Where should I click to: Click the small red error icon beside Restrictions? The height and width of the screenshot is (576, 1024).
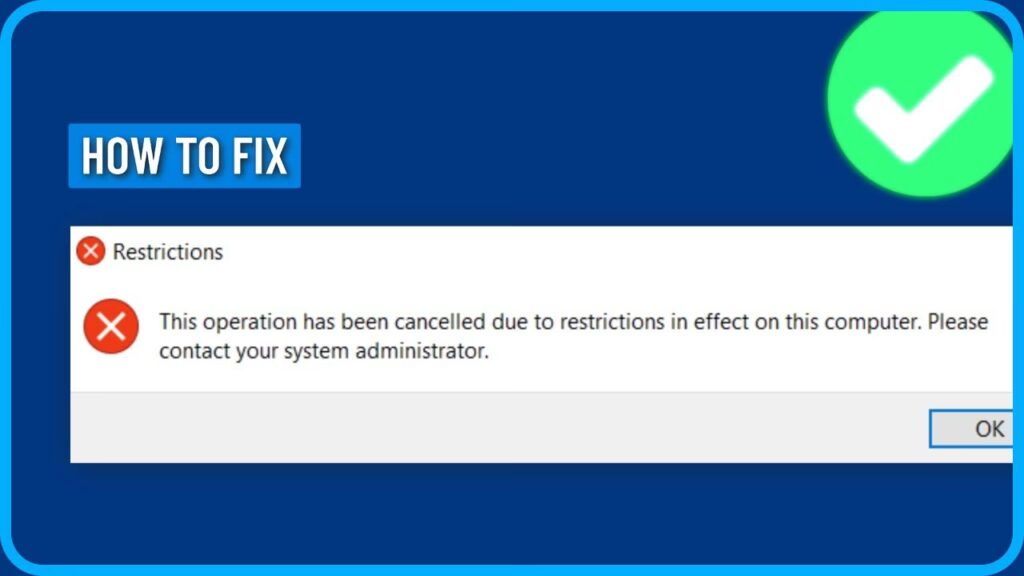pyautogui.click(x=90, y=251)
